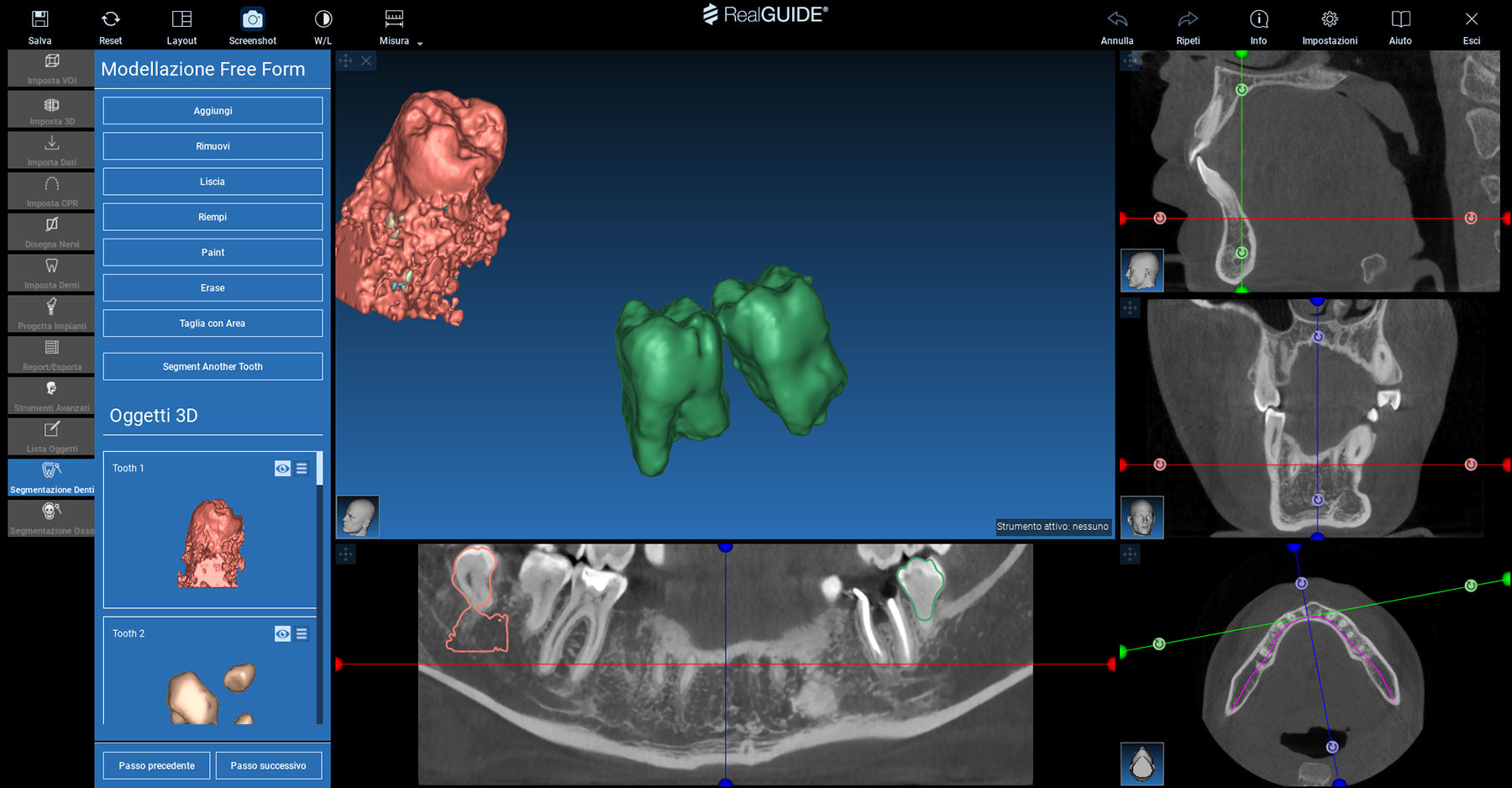Click the panoramic view move handle icon
1512x788 pixels.
point(346,554)
